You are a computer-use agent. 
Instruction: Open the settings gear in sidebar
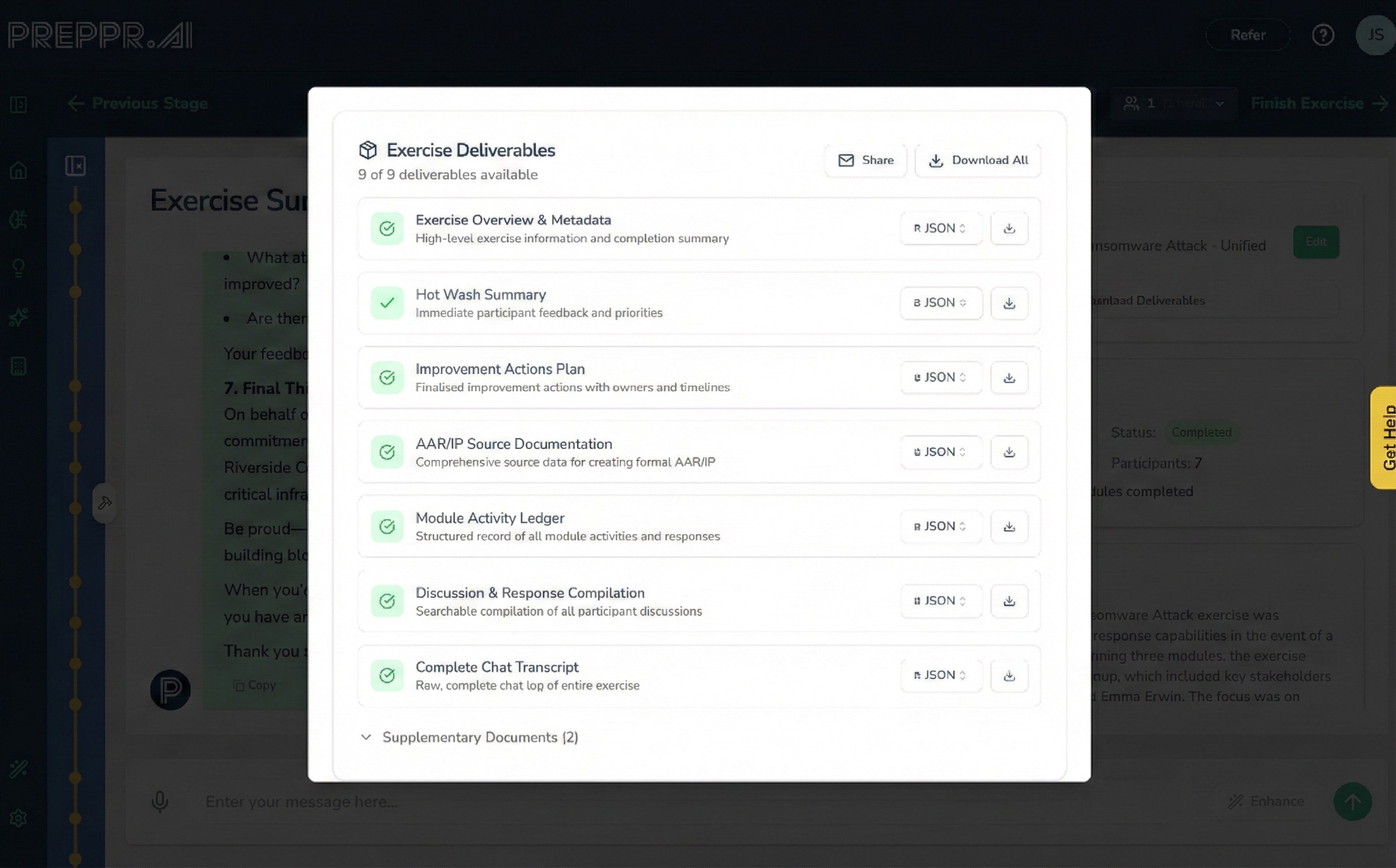(x=19, y=817)
